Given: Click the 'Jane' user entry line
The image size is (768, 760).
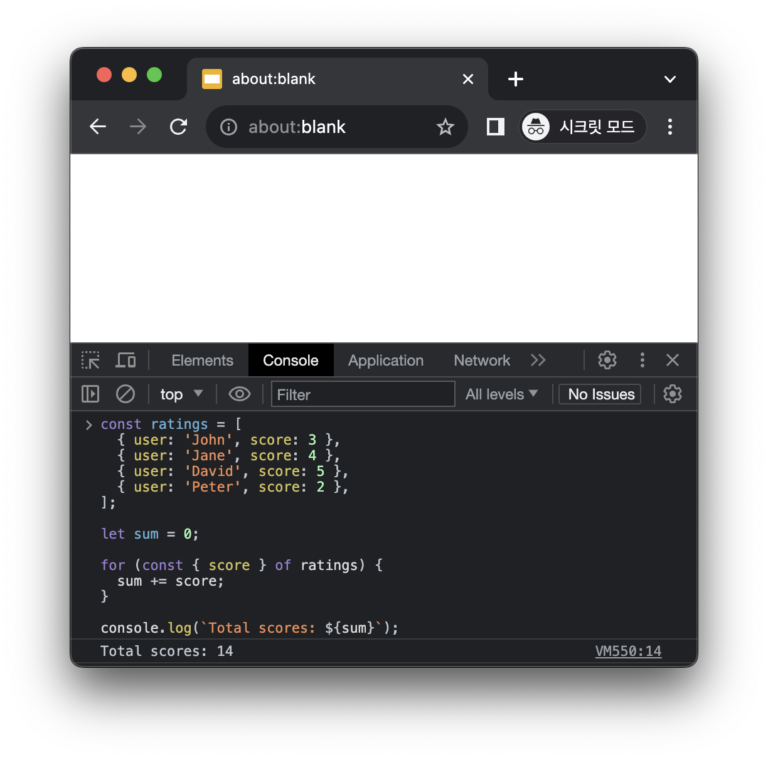Looking at the screenshot, I should coord(228,455).
